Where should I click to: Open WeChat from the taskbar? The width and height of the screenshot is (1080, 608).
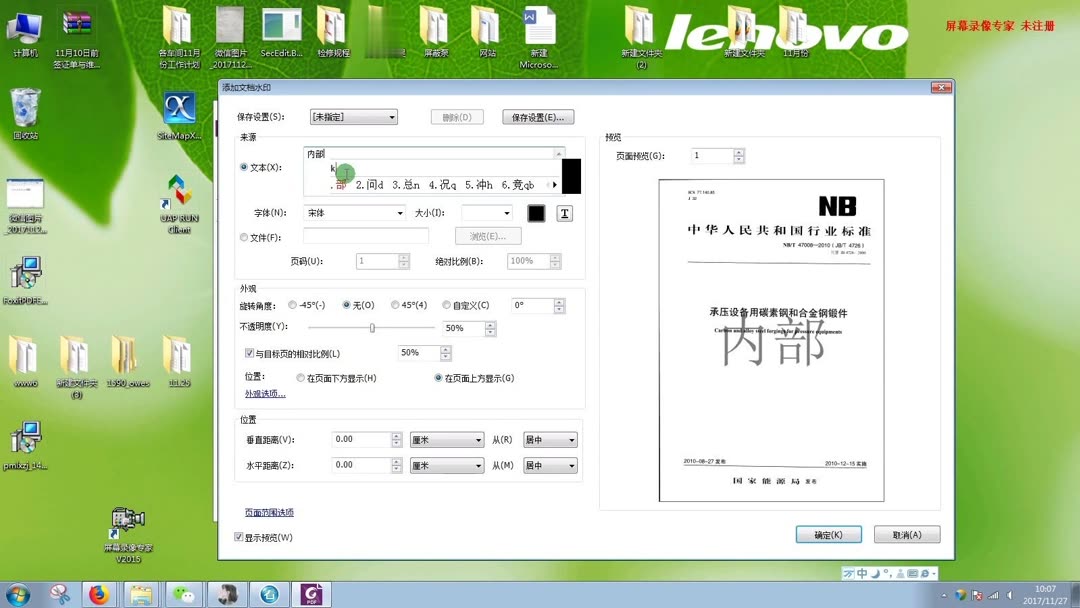coord(182,594)
